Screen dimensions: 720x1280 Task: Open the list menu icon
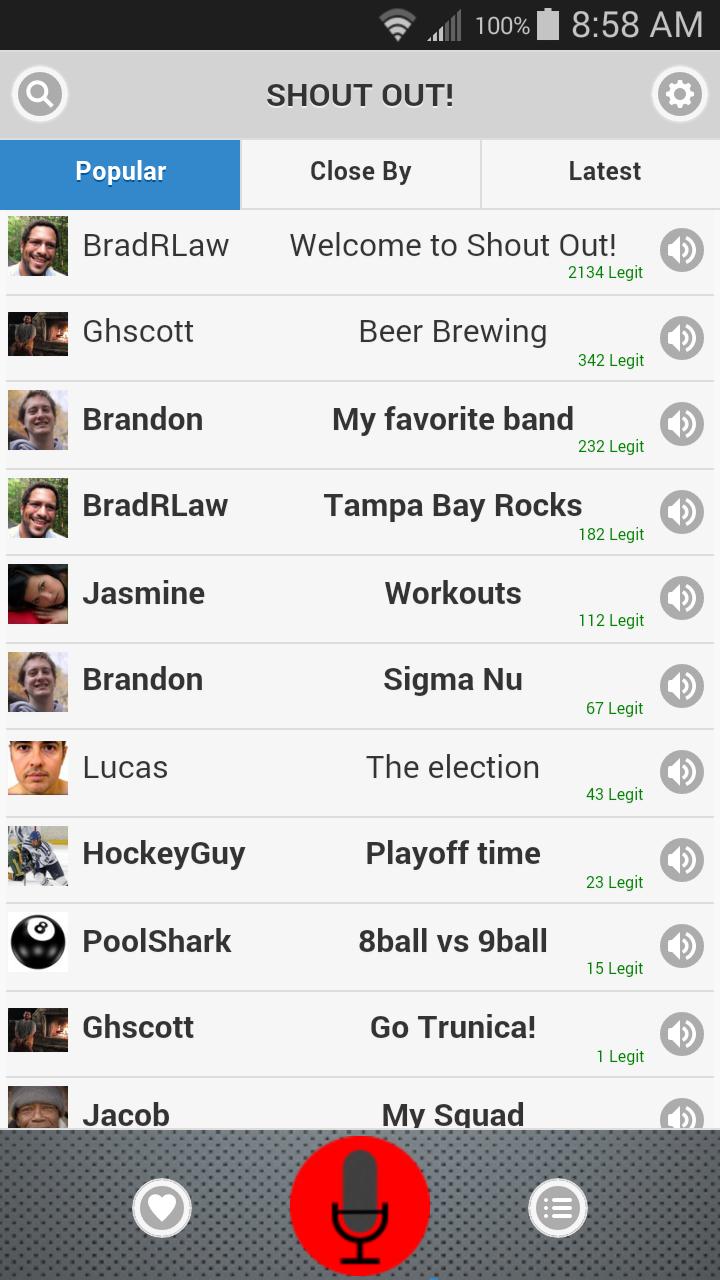[557, 1208]
